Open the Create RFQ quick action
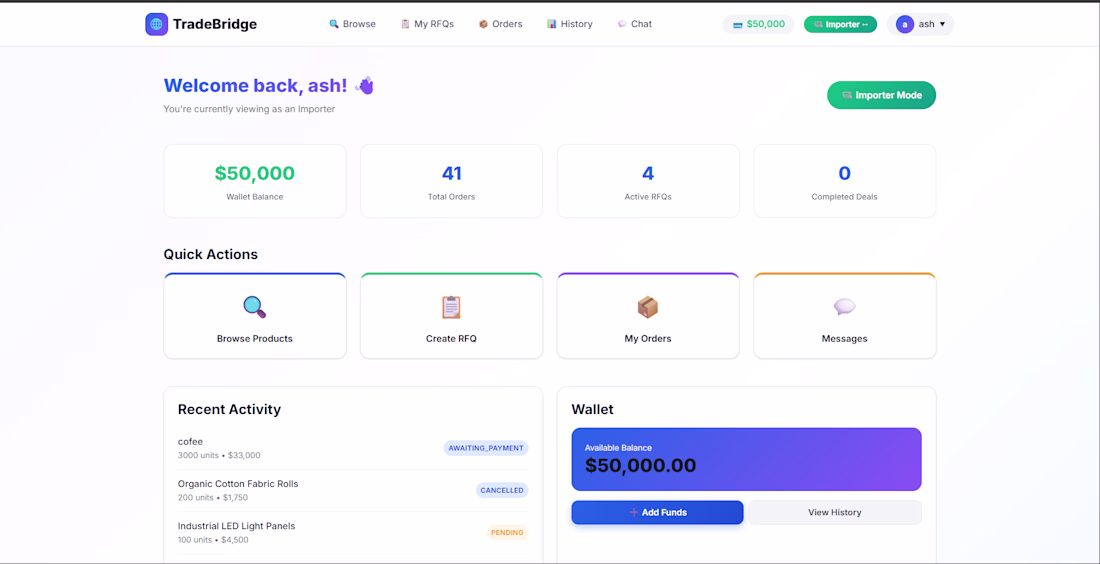Viewport: 1100px width, 564px height. pos(451,316)
